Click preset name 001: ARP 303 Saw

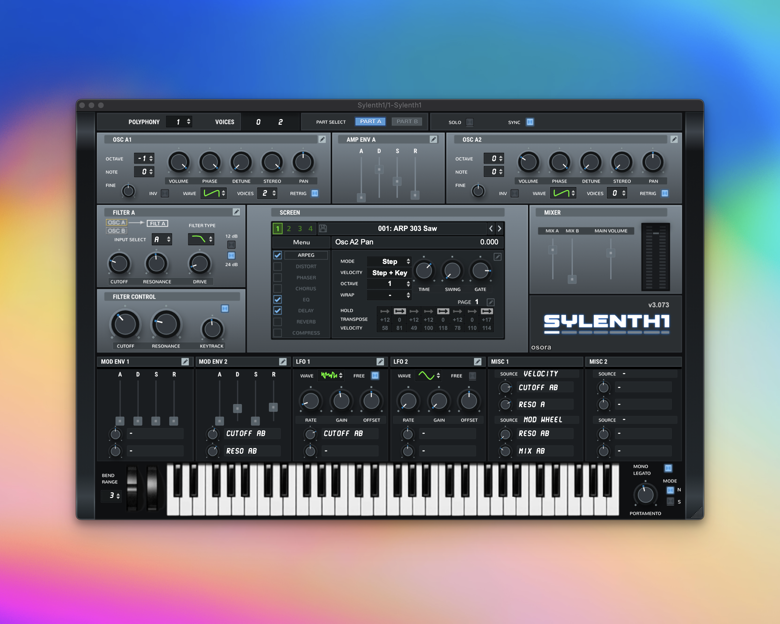(x=407, y=228)
